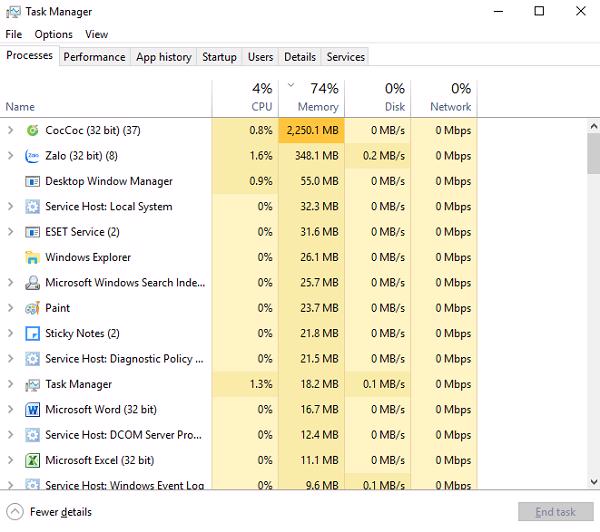
Task: Expand Microsoft Windows Search Indexer row
Action: (x=10, y=283)
